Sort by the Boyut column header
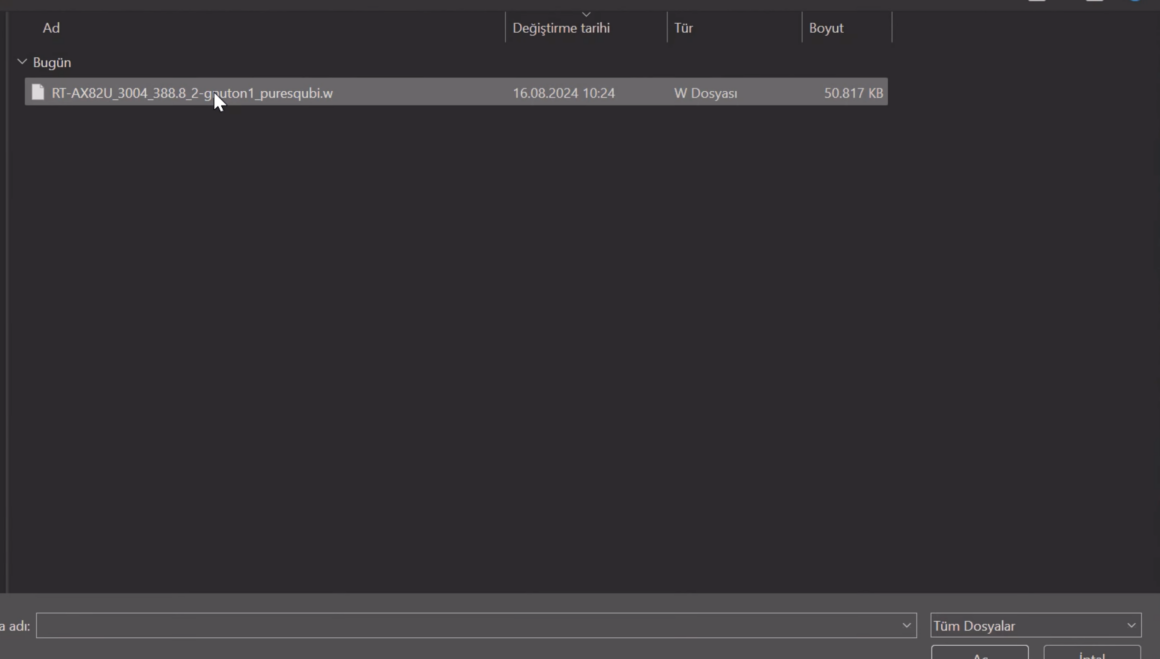Image resolution: width=1160 pixels, height=659 pixels. [826, 28]
